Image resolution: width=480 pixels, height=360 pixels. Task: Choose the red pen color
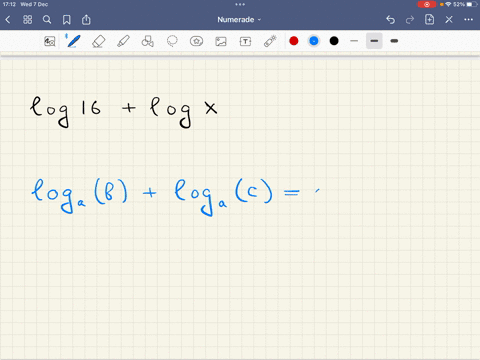click(294, 41)
